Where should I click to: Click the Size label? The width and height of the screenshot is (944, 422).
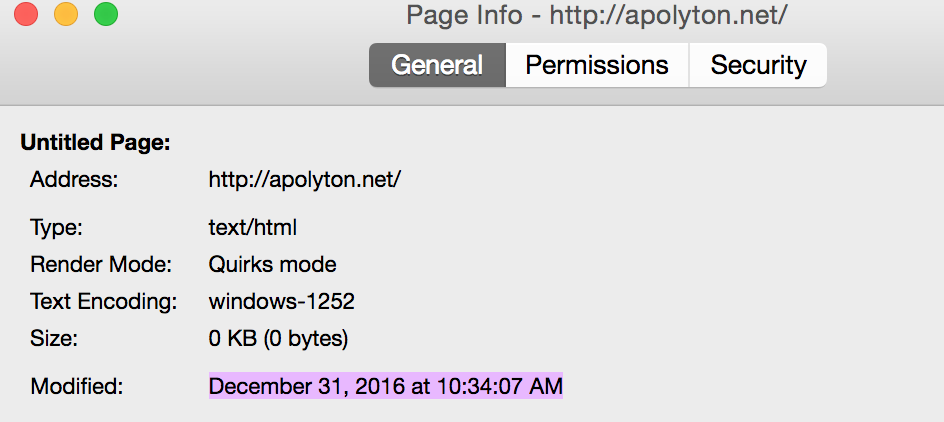coord(53,338)
